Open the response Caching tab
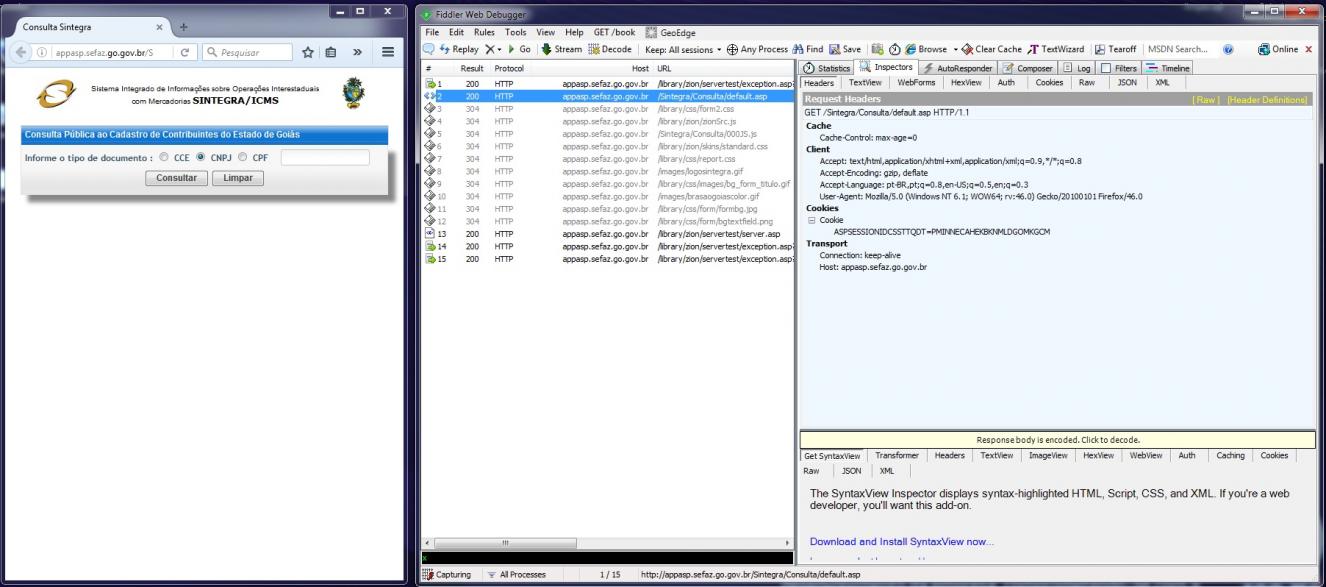Image resolution: width=1326 pixels, height=587 pixels. coord(1231,455)
